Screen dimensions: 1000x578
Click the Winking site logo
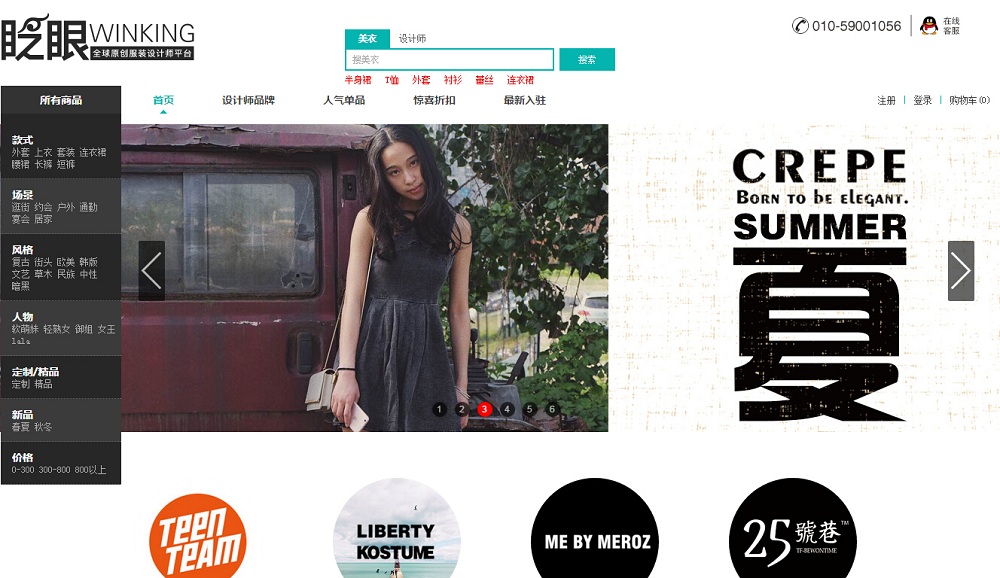98,38
